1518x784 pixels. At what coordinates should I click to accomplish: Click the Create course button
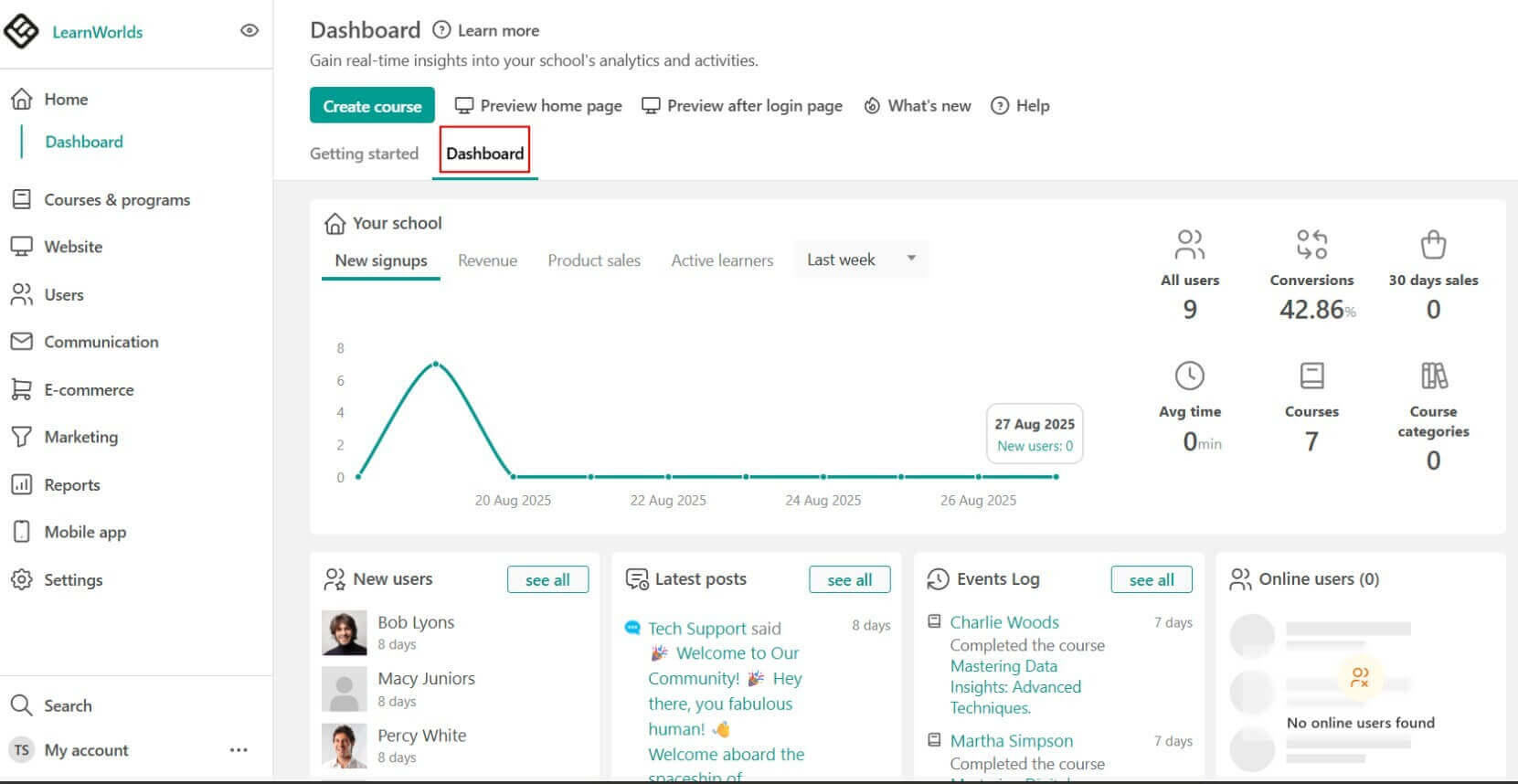point(372,106)
